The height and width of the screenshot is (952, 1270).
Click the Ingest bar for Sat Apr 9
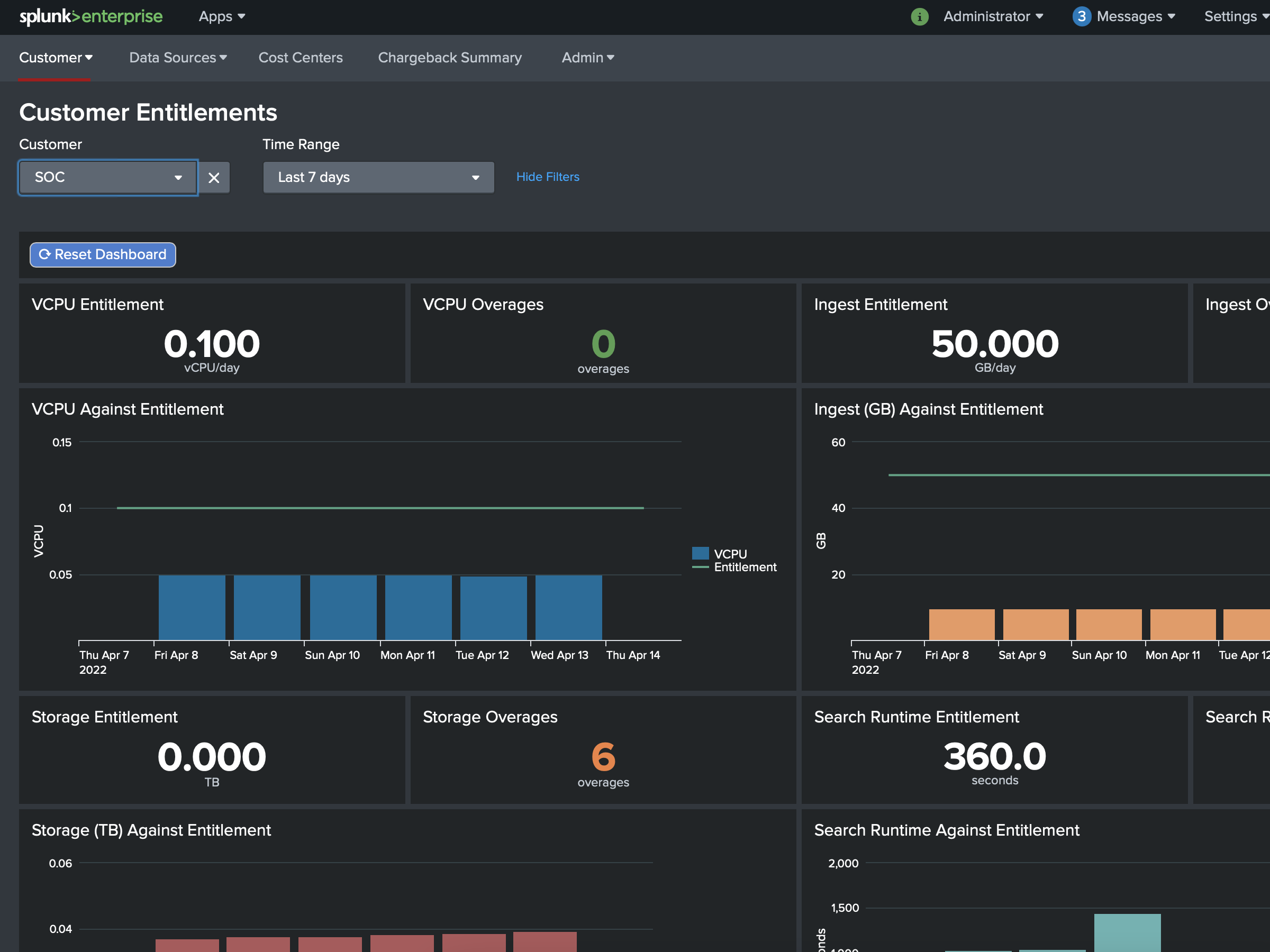[1036, 625]
